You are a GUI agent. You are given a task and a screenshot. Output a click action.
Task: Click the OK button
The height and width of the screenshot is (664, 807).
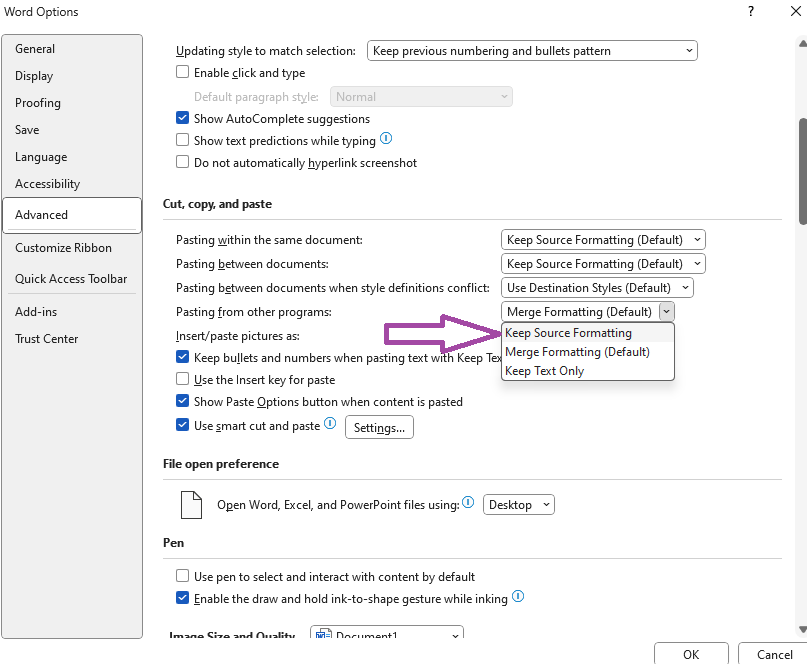pos(691,654)
